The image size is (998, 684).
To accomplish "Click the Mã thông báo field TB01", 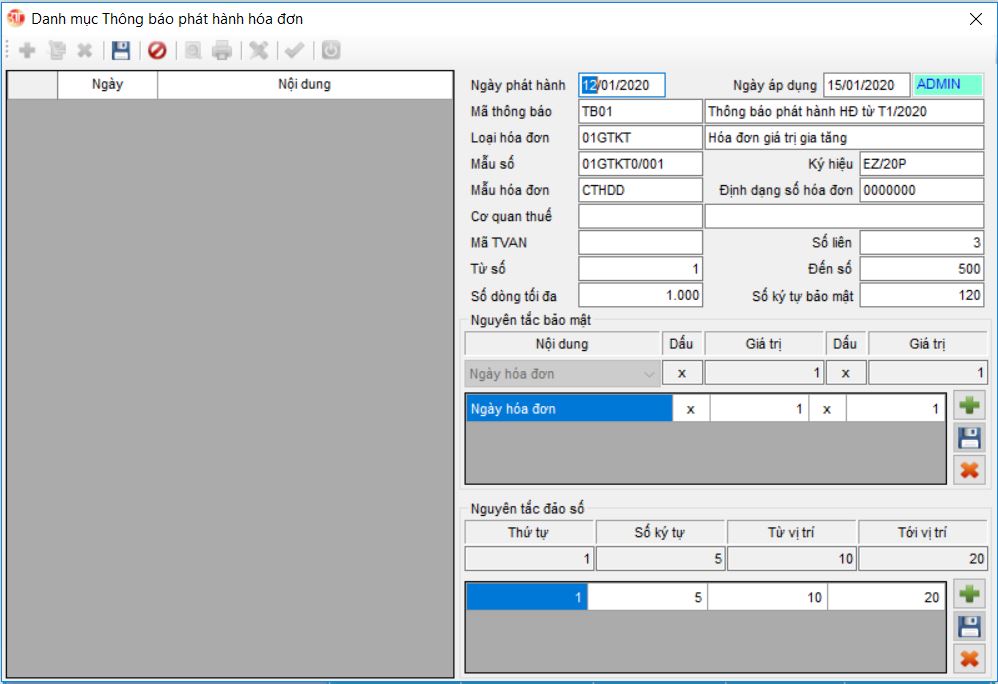I will pyautogui.click(x=640, y=111).
